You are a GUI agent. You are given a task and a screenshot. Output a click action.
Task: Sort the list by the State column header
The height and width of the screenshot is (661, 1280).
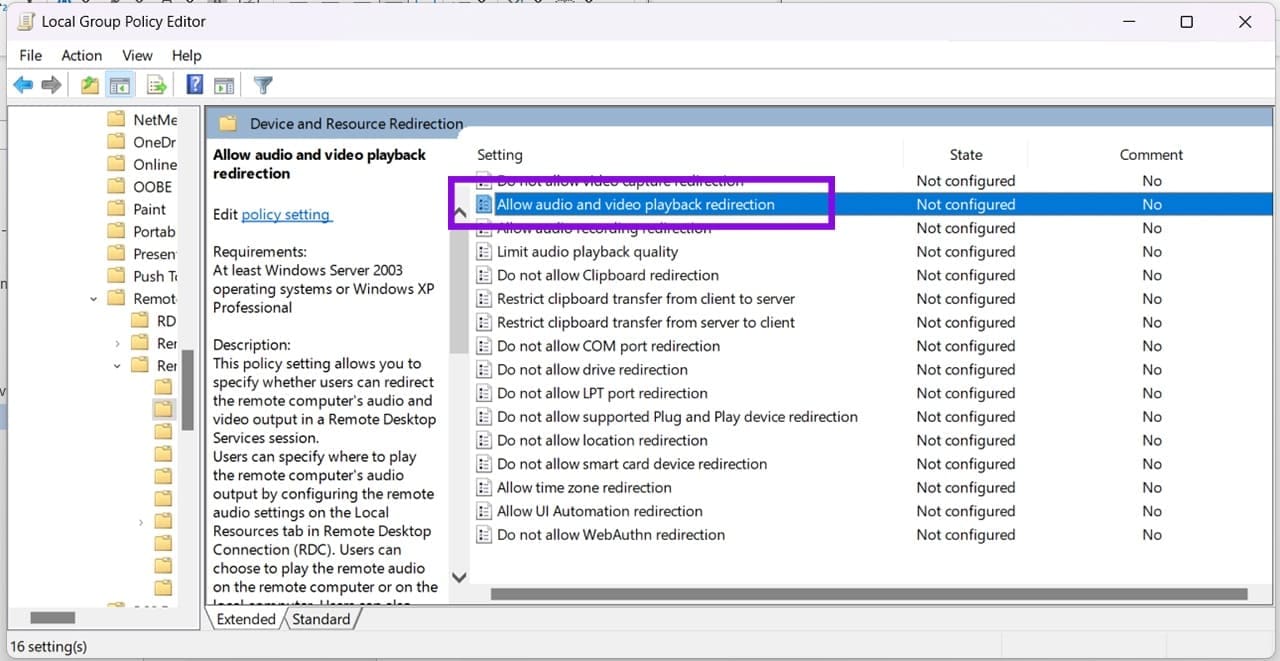tap(966, 155)
